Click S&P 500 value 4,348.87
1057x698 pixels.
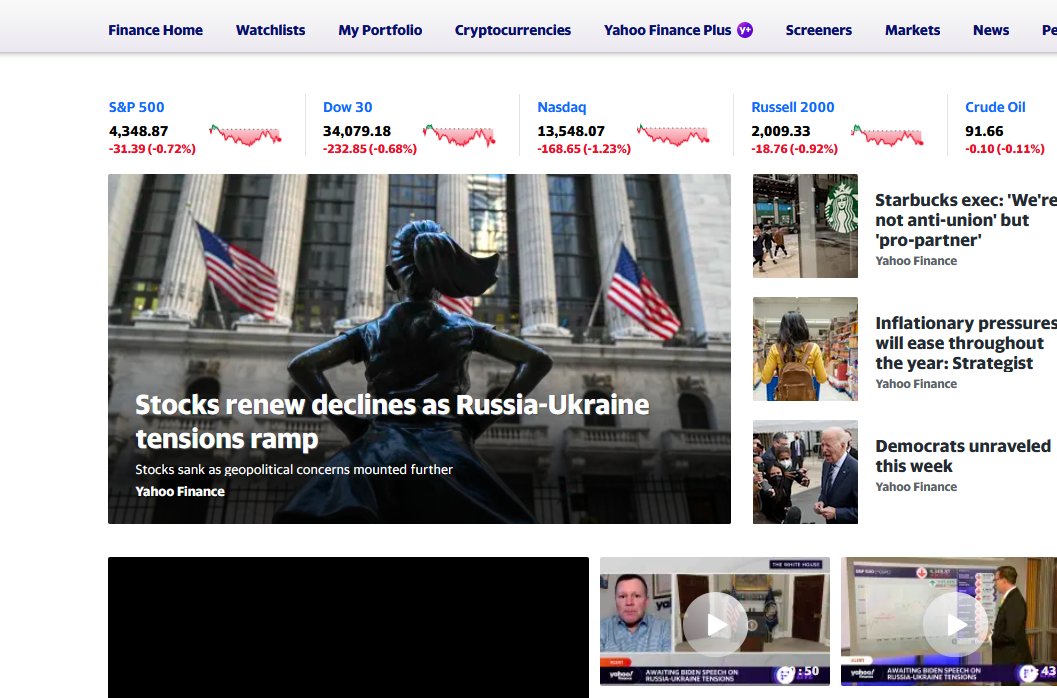[138, 131]
